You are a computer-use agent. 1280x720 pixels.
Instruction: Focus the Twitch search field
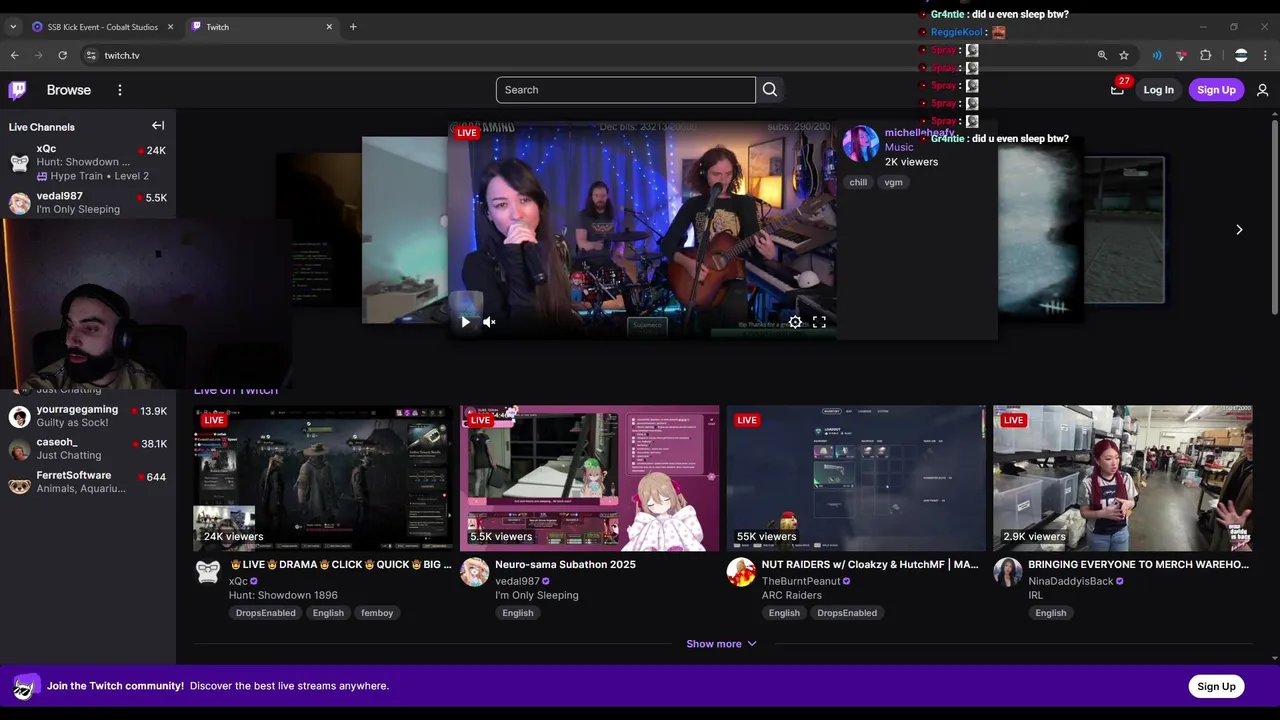coord(626,90)
